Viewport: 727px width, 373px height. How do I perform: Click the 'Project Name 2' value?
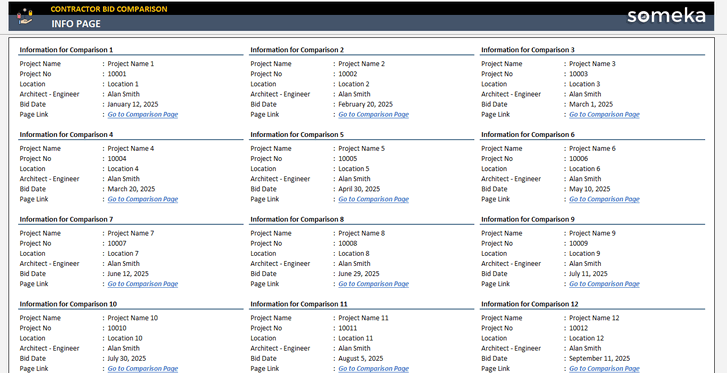362,64
